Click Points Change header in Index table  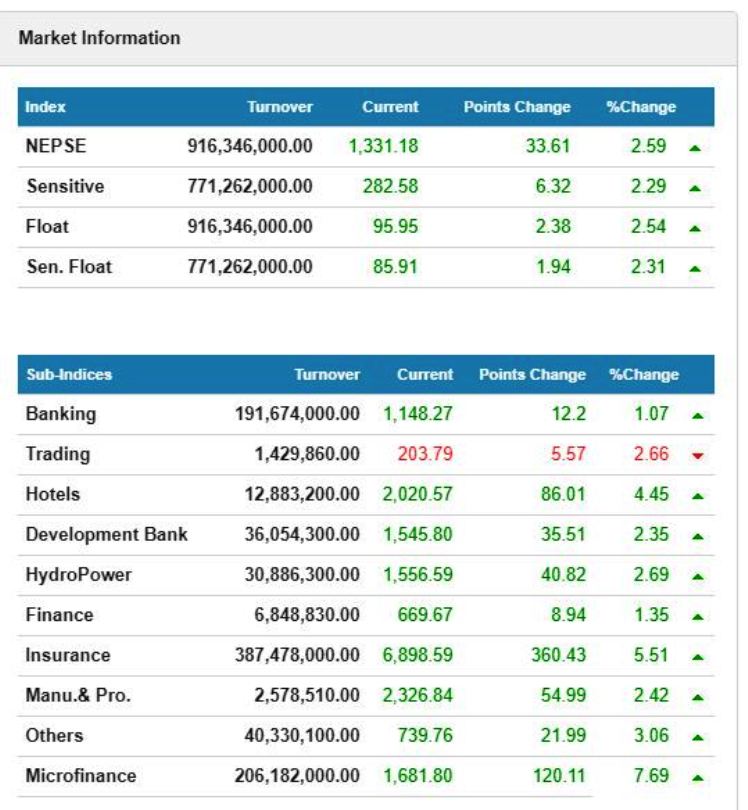517,107
